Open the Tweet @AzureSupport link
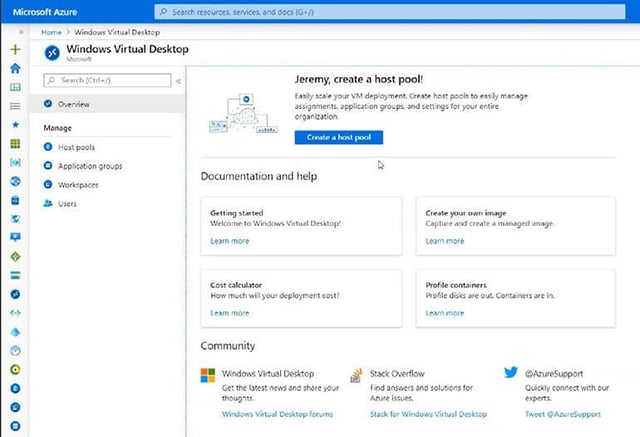 coord(563,414)
